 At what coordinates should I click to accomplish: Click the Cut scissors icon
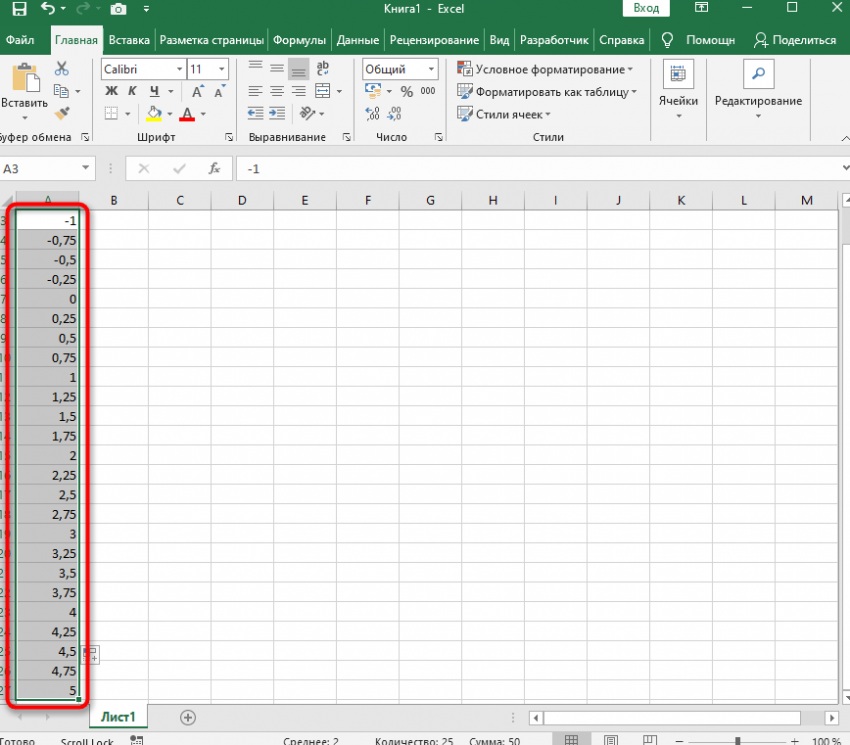coord(62,69)
